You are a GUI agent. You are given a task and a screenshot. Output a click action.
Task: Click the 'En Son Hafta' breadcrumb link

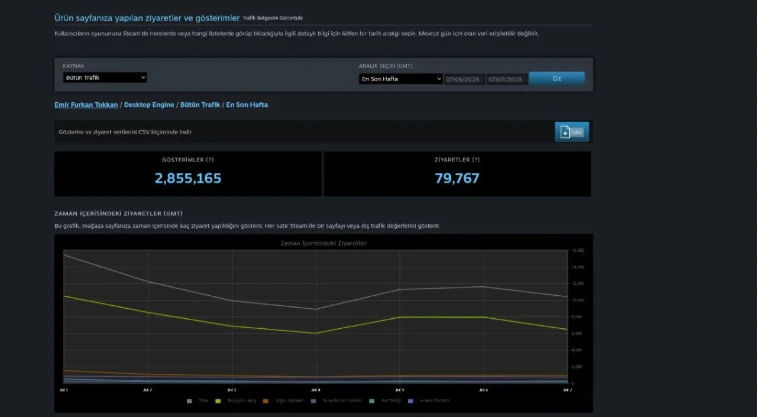248,104
